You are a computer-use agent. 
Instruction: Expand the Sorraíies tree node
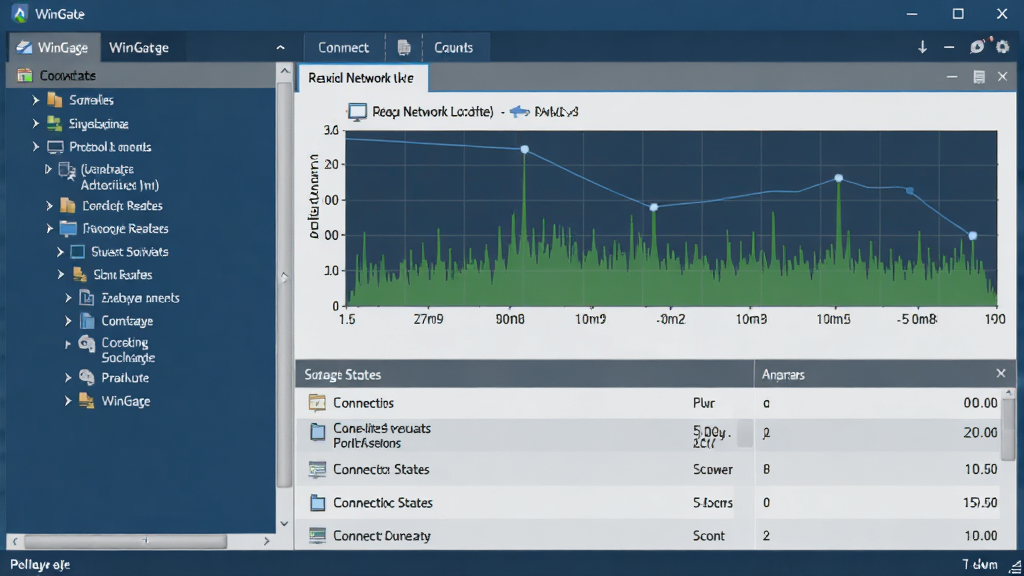tap(36, 100)
